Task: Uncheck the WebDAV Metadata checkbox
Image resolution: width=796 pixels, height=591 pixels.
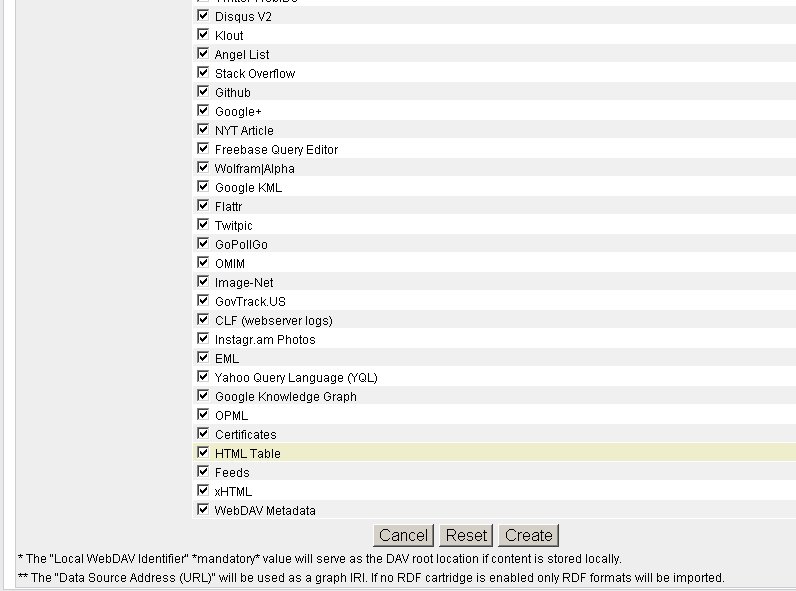Action: coord(203,510)
